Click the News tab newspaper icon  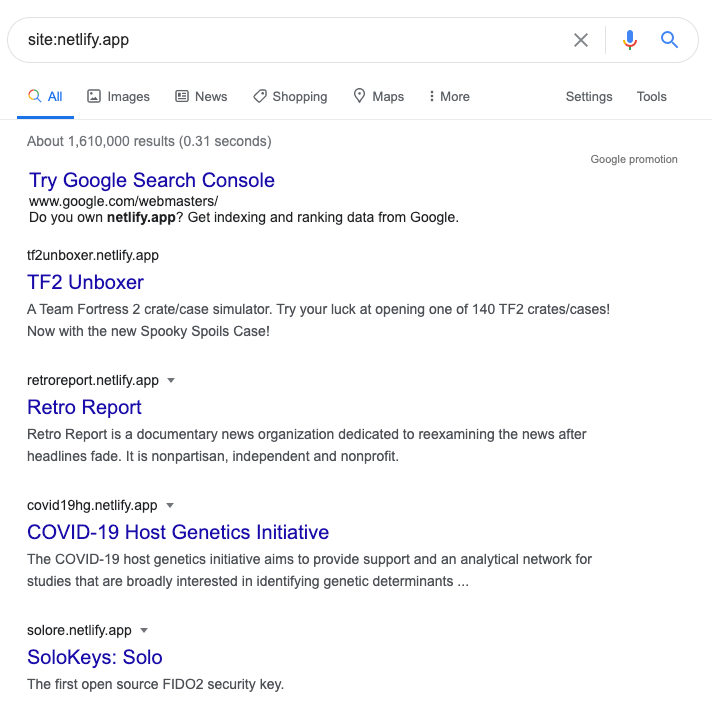[182, 96]
